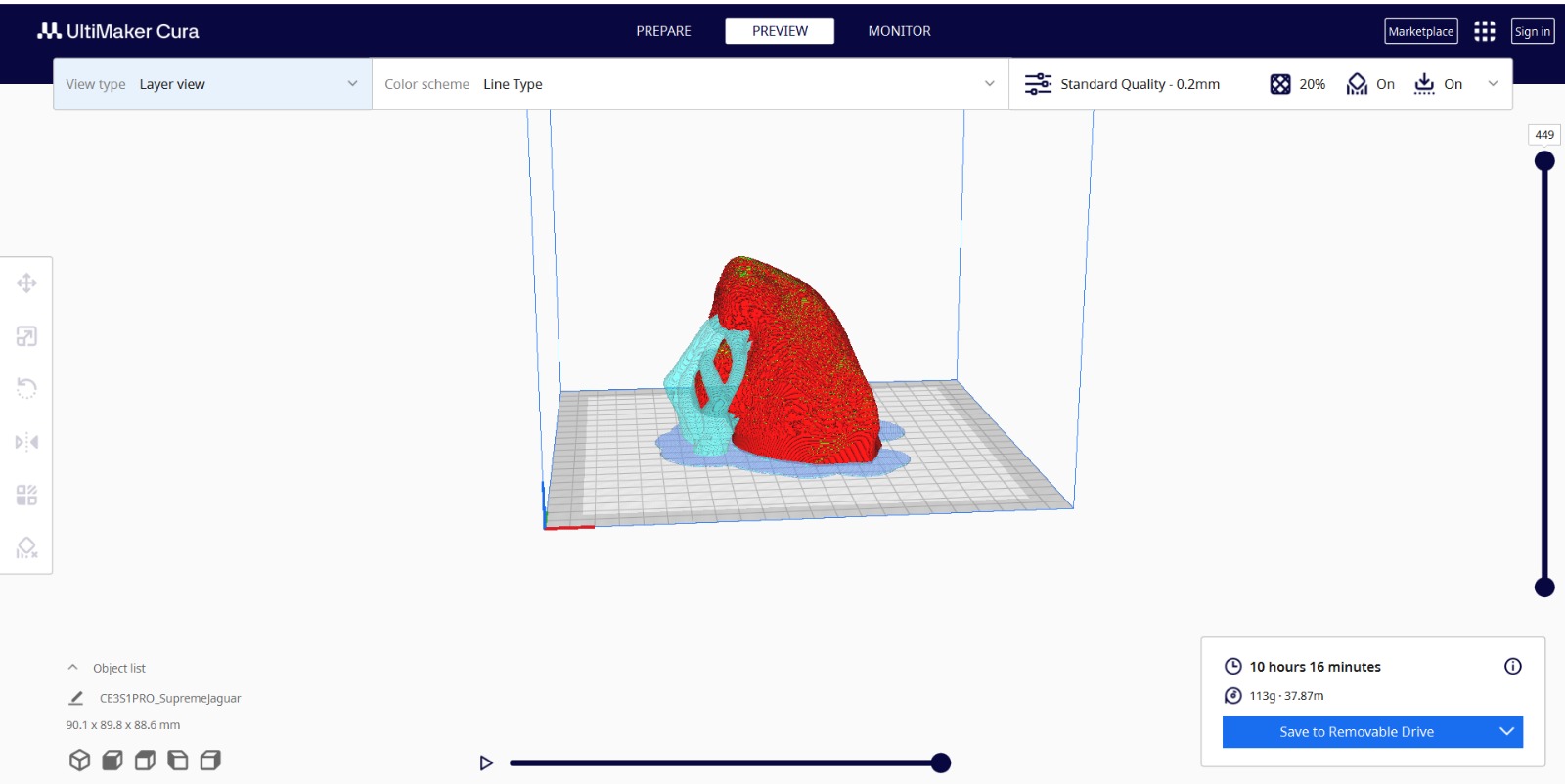Viewport: 1565px width, 784px height.
Task: Click the 113g · 37.87m material estimate
Action: click(1286, 696)
